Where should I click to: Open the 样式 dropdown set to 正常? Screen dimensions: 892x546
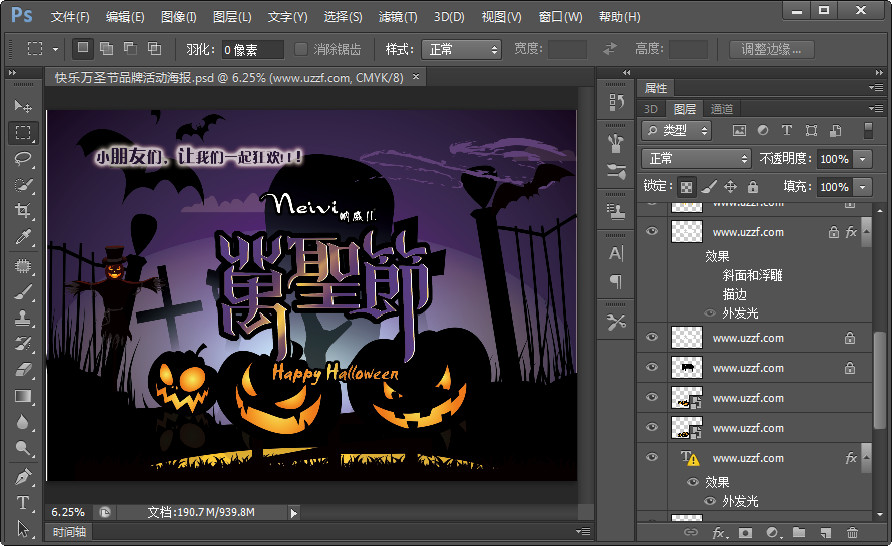pyautogui.click(x=460, y=49)
